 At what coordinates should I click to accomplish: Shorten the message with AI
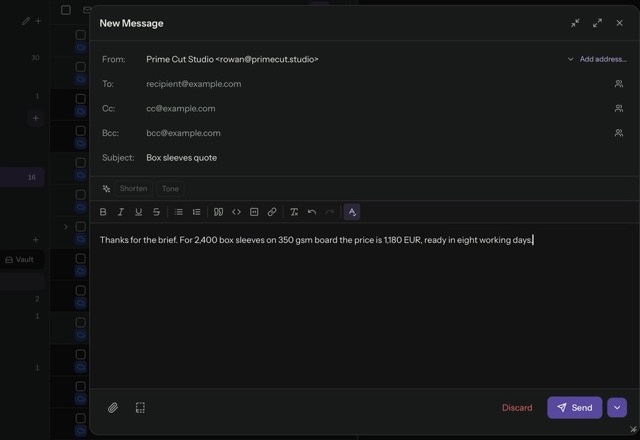[x=133, y=189]
